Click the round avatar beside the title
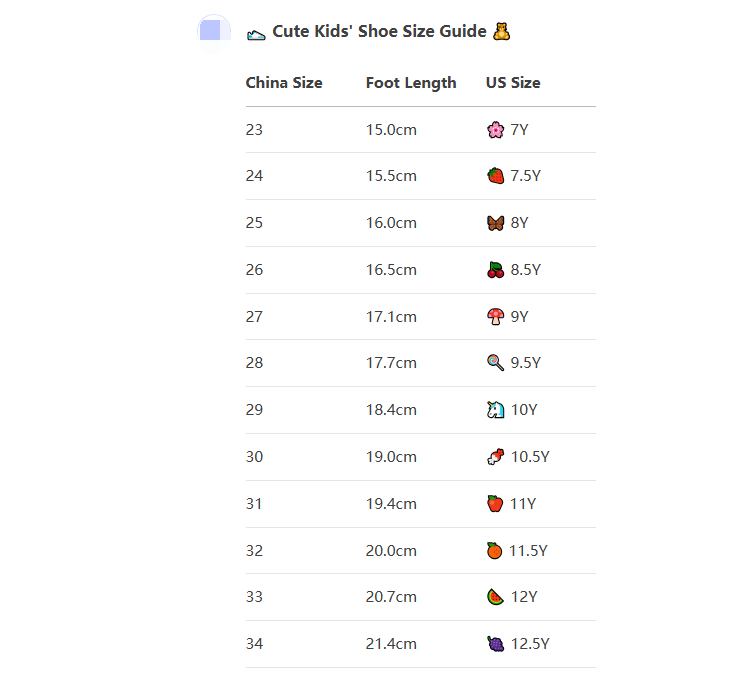This screenshot has height=678, width=747. 215,29
